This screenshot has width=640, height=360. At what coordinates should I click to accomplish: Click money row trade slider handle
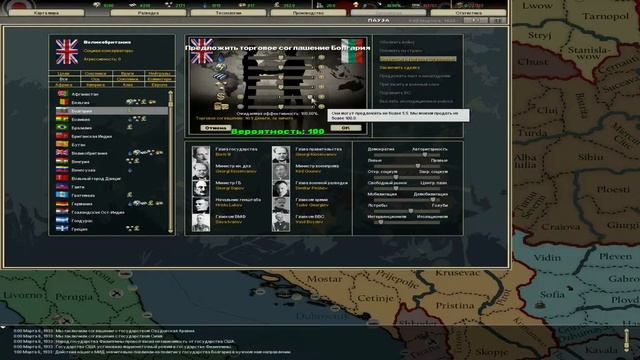point(311,97)
